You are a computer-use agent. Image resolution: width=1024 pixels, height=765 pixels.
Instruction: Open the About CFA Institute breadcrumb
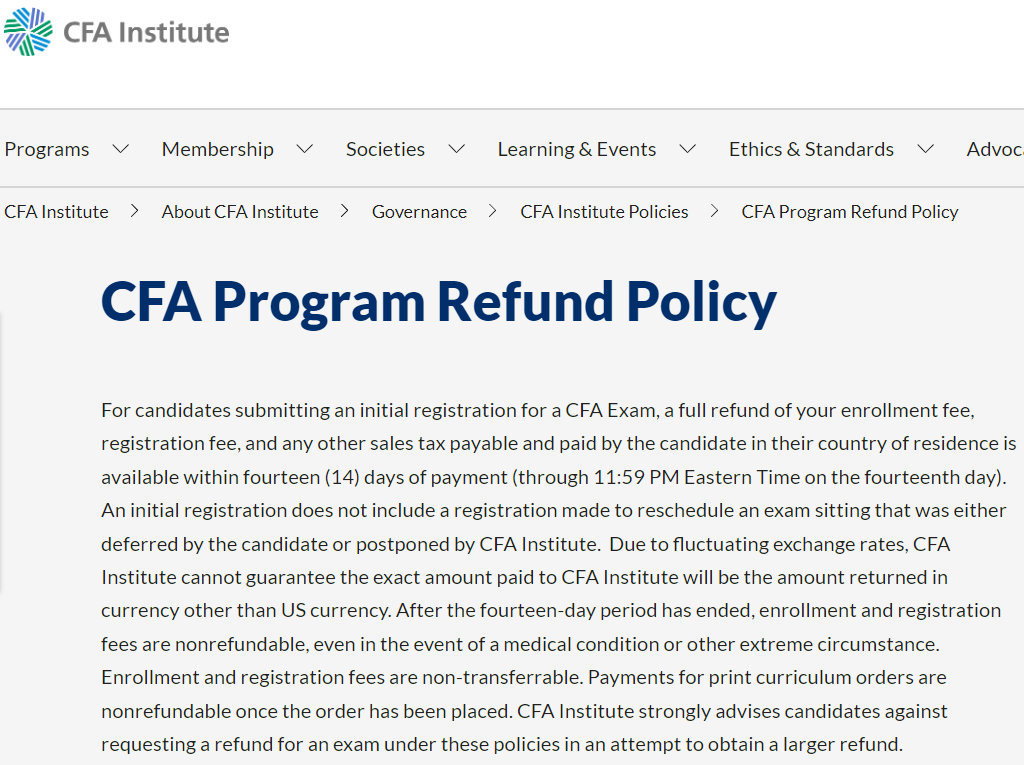pos(240,212)
